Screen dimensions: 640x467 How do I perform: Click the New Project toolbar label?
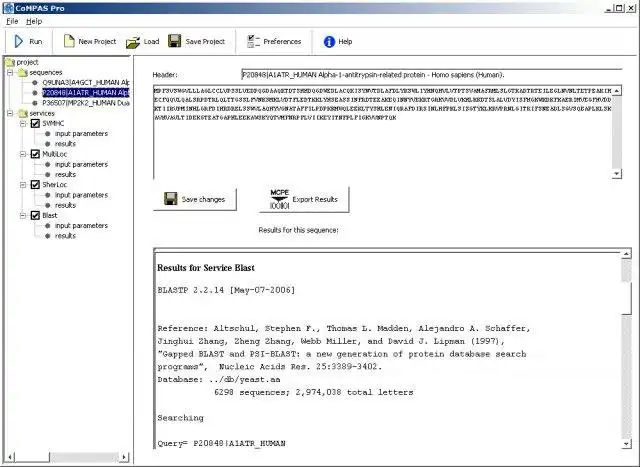[97, 41]
